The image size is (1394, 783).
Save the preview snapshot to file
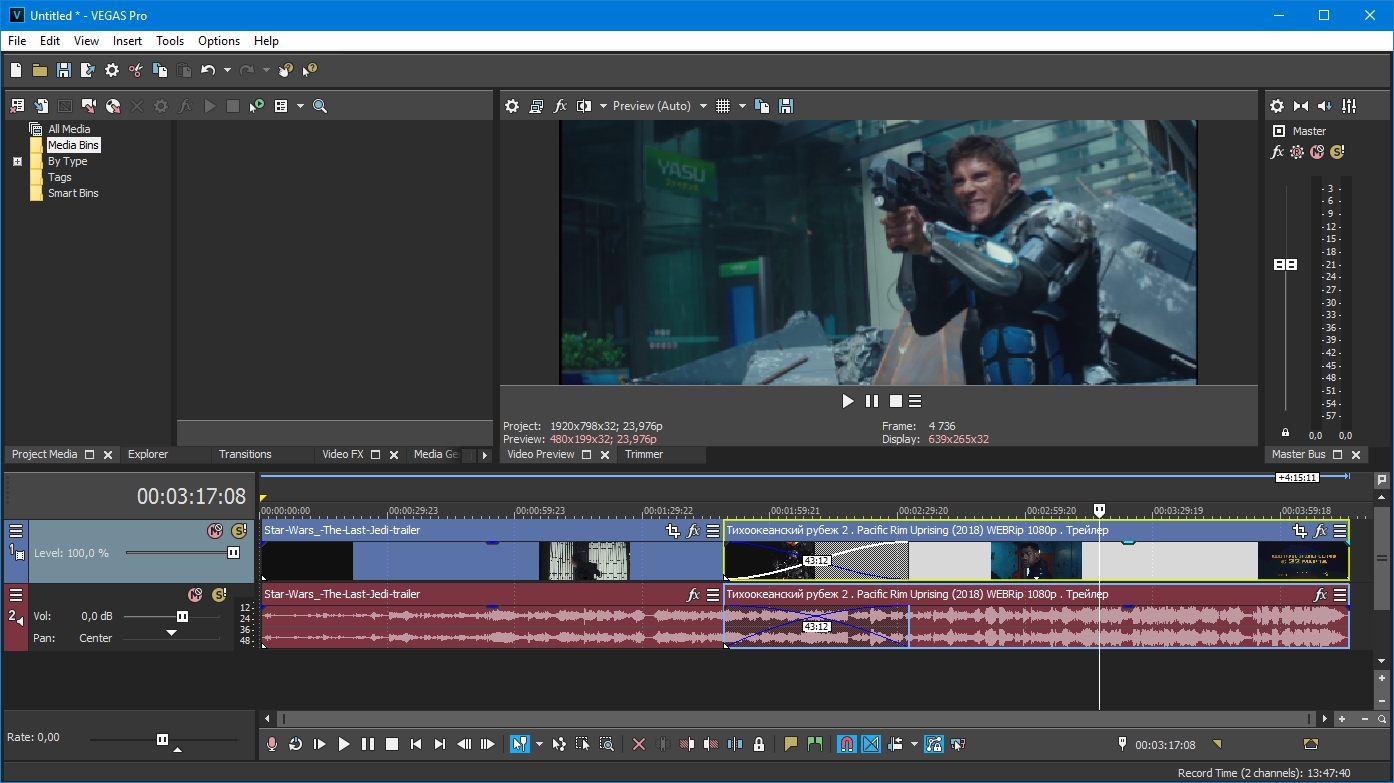(x=786, y=106)
